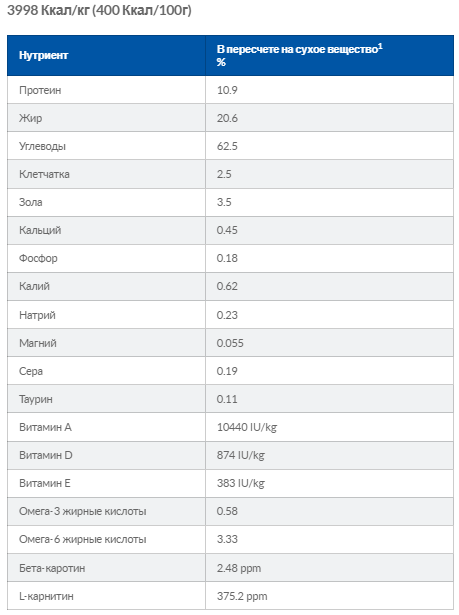Click the 'Фосфор' value 0.18
The height and width of the screenshot is (615, 459).
227,258
